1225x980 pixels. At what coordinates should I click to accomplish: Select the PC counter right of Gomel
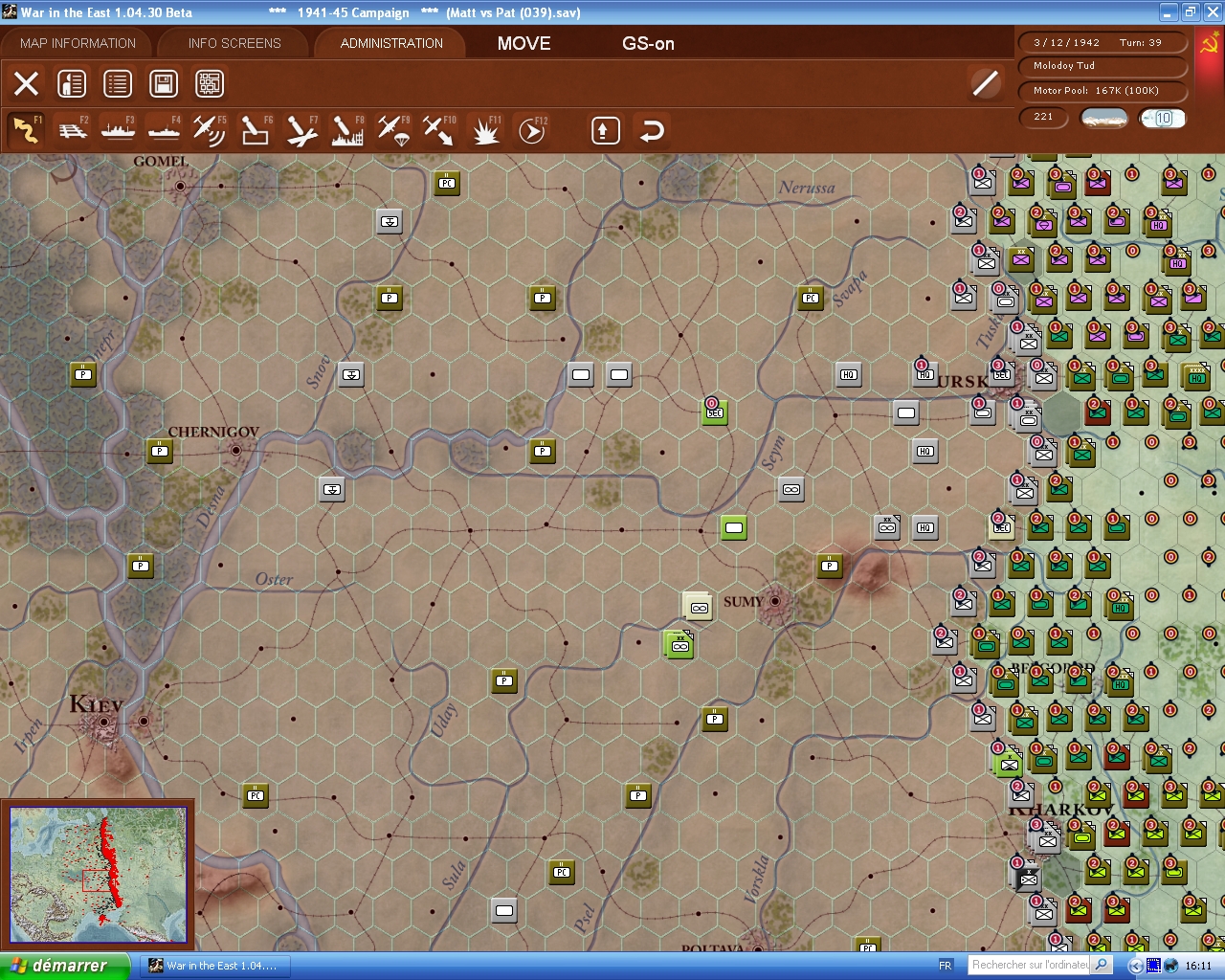(447, 183)
